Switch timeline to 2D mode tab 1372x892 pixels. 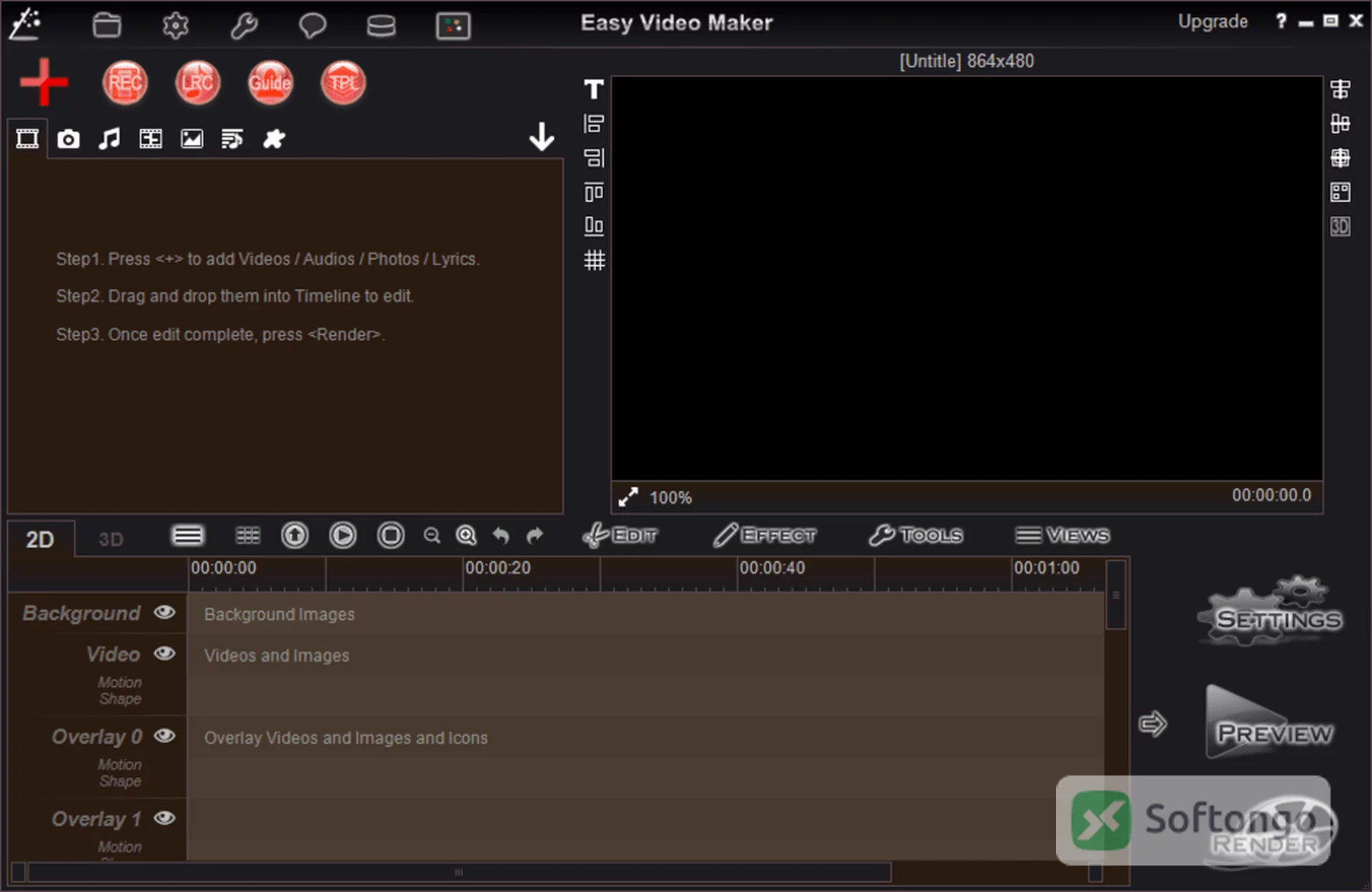point(40,539)
